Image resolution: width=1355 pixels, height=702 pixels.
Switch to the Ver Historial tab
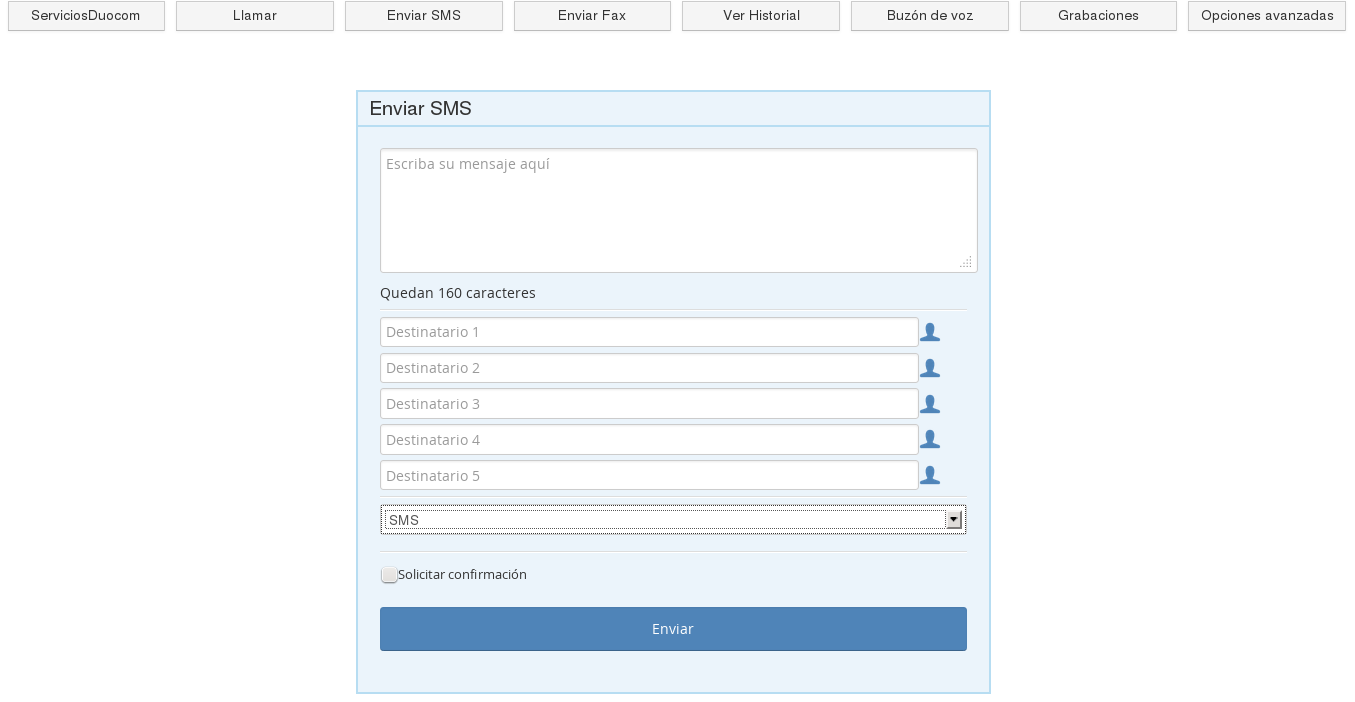[760, 15]
